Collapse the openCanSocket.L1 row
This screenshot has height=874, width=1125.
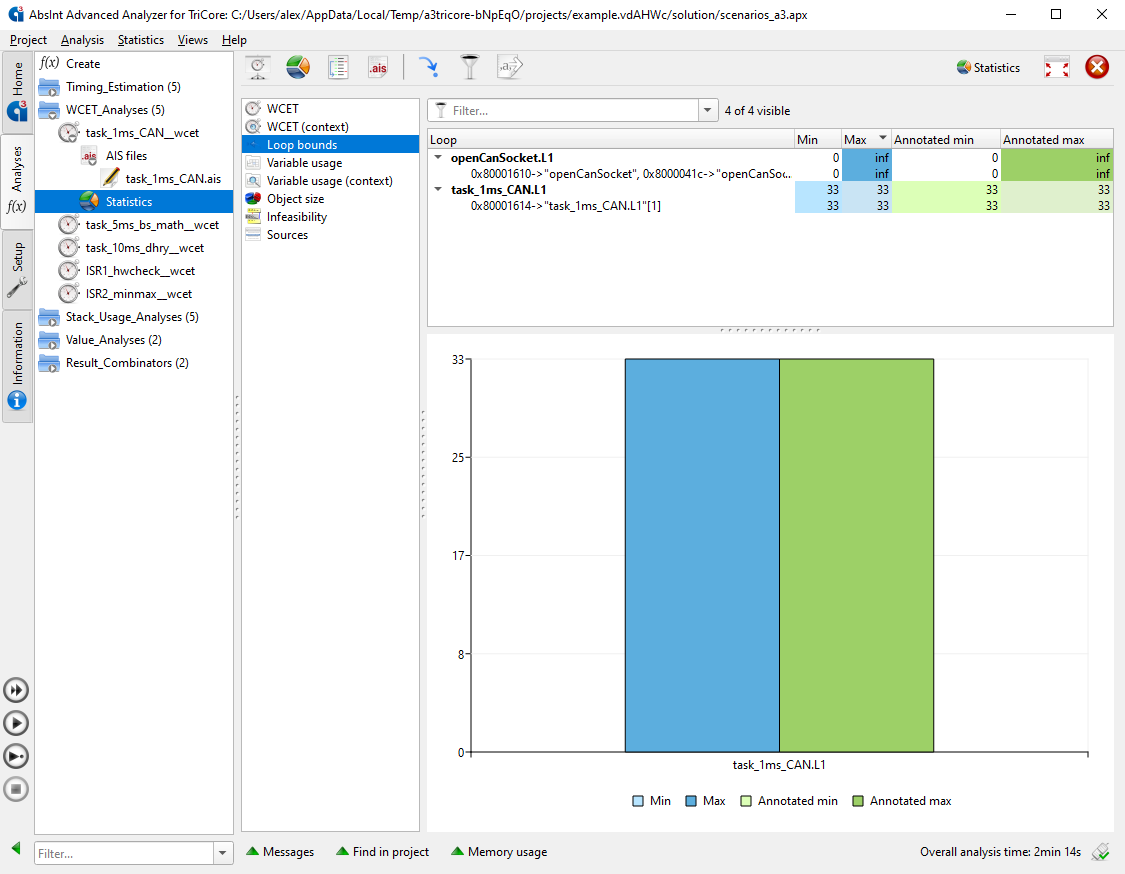click(438, 157)
